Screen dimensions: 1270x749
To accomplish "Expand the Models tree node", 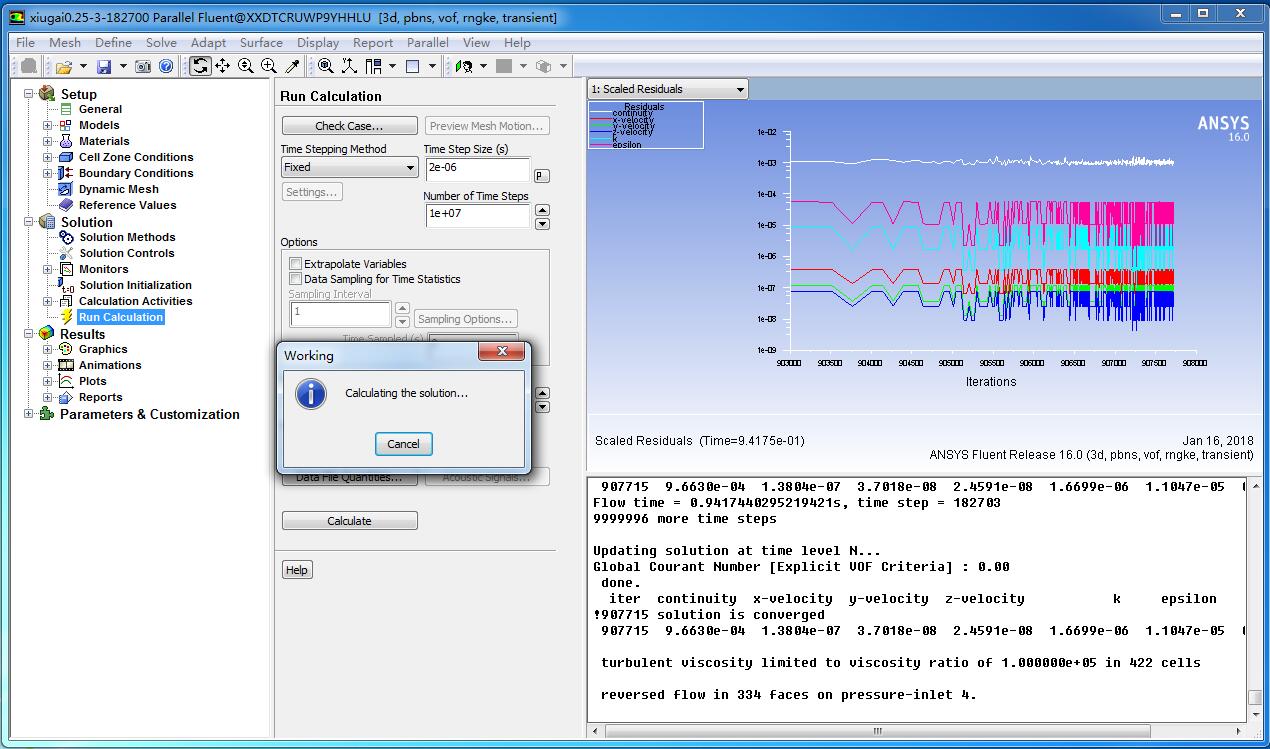I will [x=48, y=125].
